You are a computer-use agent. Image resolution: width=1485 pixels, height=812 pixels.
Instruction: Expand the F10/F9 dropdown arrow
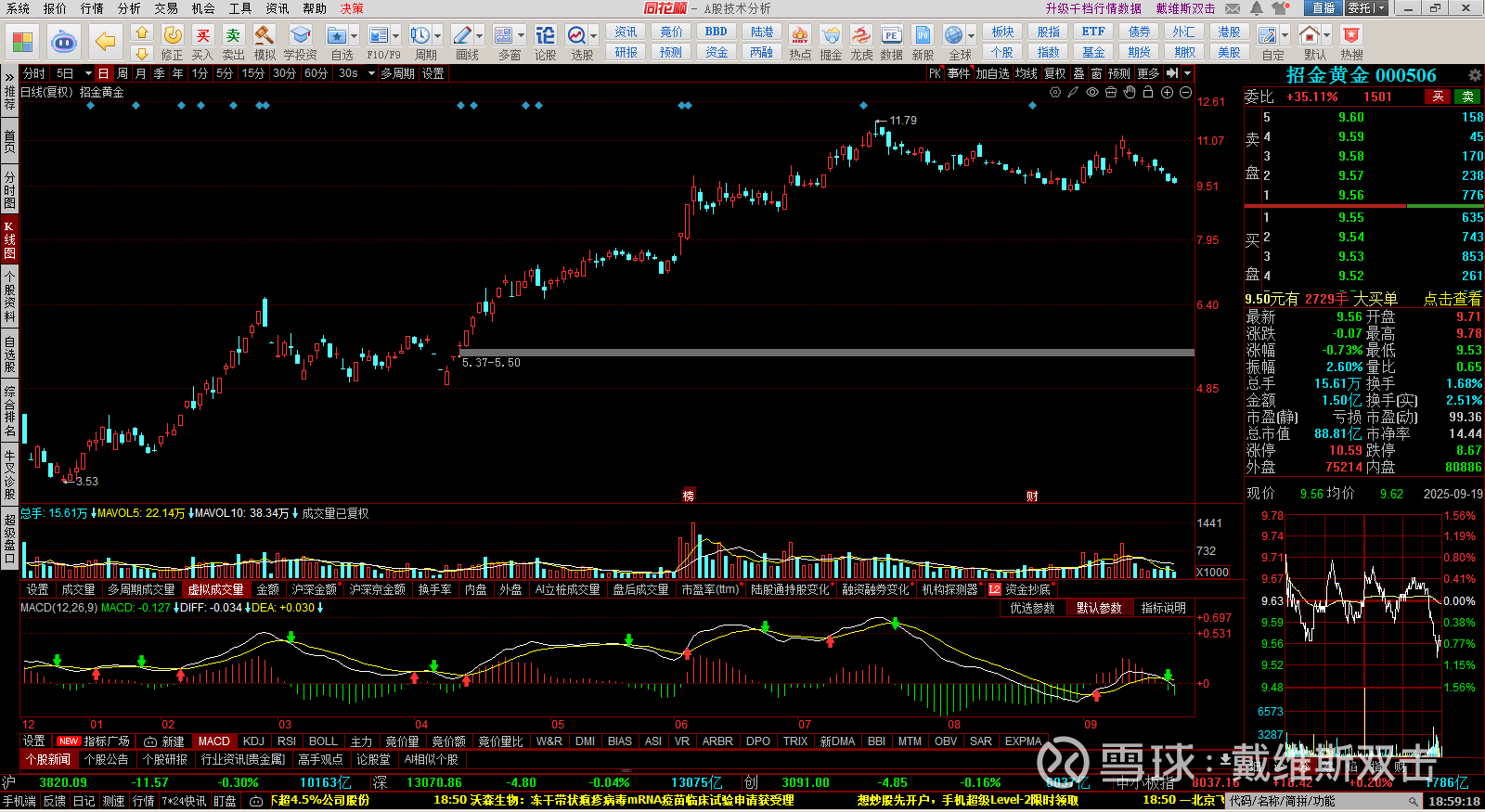395,36
